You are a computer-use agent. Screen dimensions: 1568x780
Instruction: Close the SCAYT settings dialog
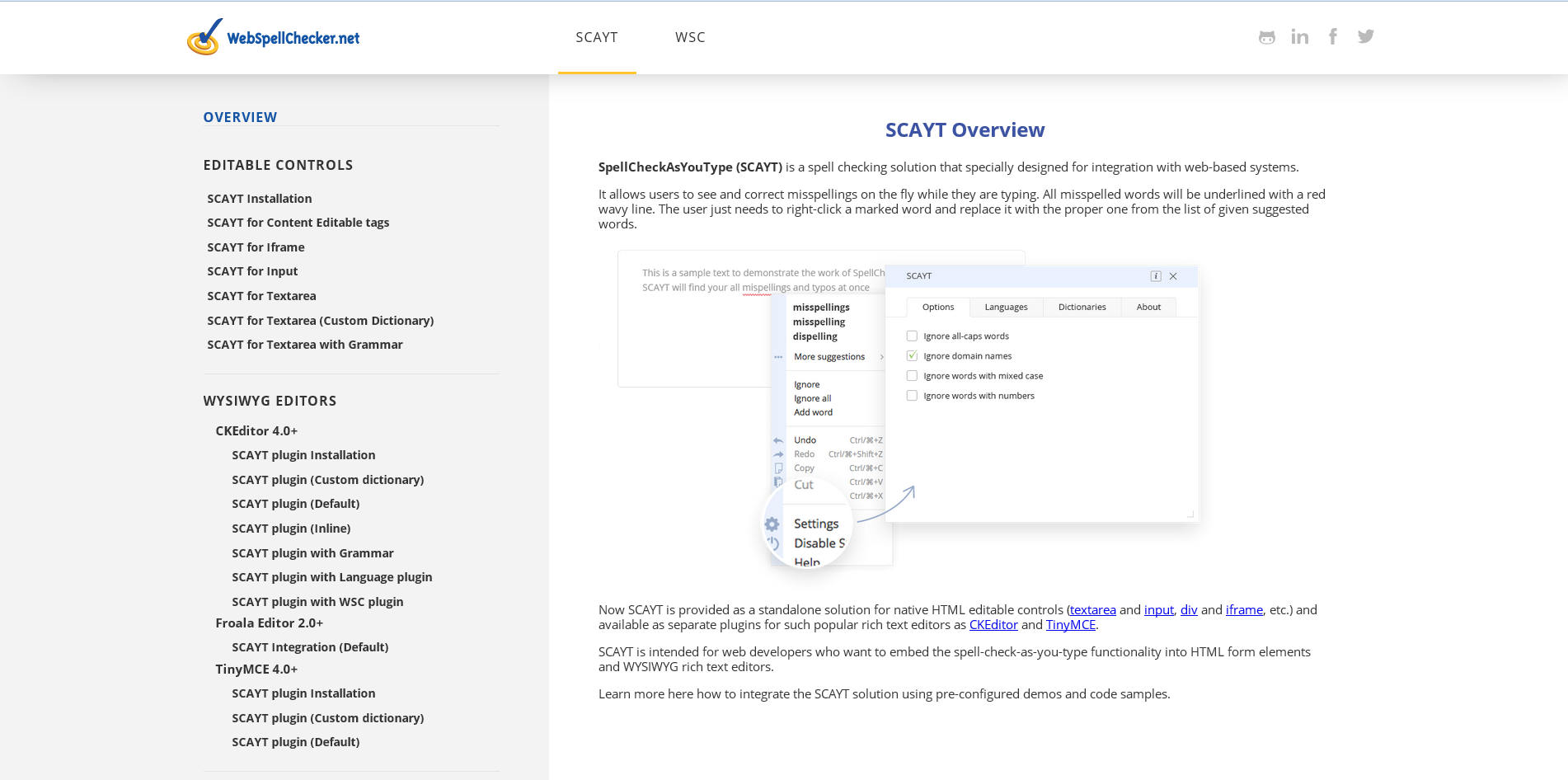pyautogui.click(x=1173, y=276)
